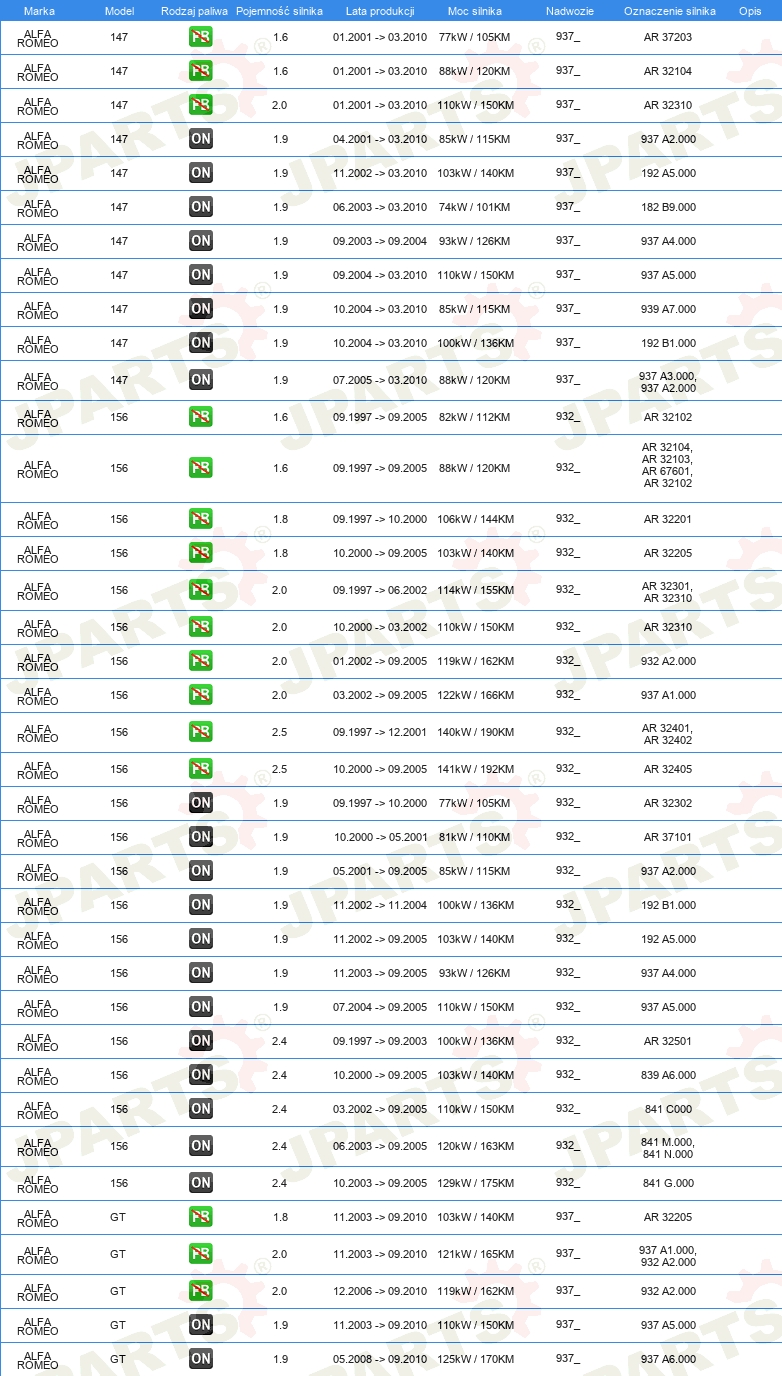Click the Pojemność silnika column header
Image resolution: width=782 pixels, height=1376 pixels.
[279, 11]
